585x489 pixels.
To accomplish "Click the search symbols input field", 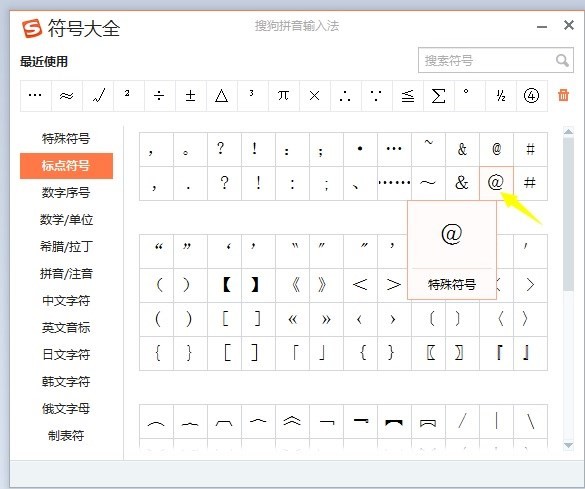I will coord(495,60).
